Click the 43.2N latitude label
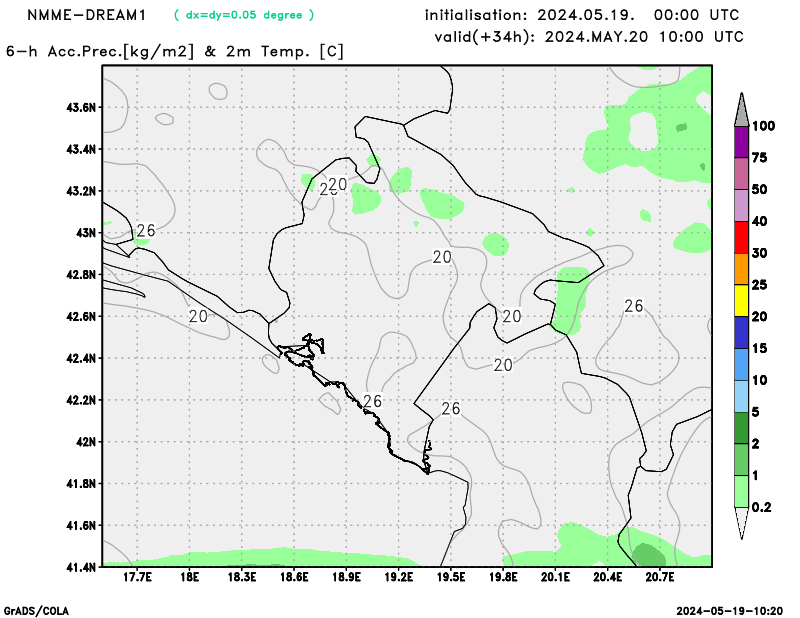The width and height of the screenshot is (800, 618). point(81,191)
